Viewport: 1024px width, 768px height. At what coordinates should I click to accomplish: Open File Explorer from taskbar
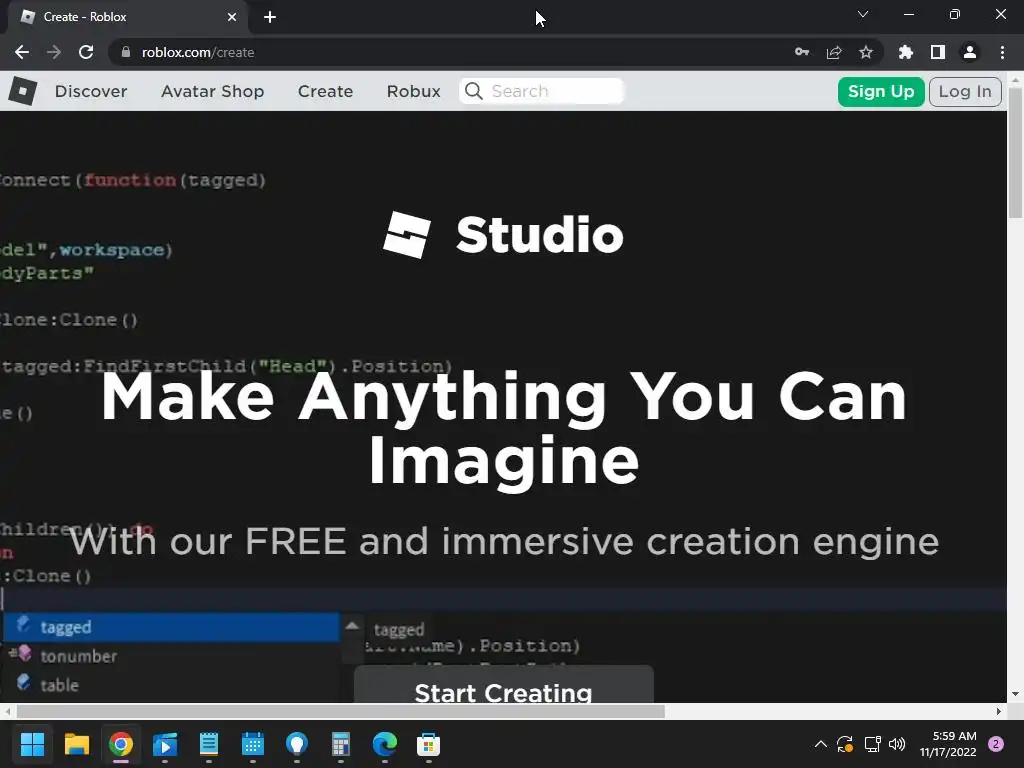coord(76,744)
